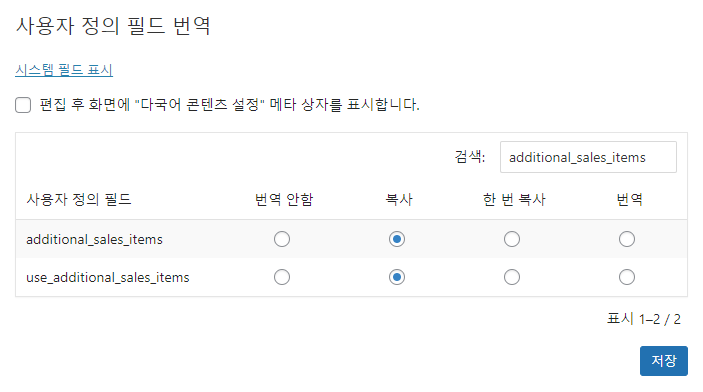Click the 번역 column header

click(x=629, y=199)
